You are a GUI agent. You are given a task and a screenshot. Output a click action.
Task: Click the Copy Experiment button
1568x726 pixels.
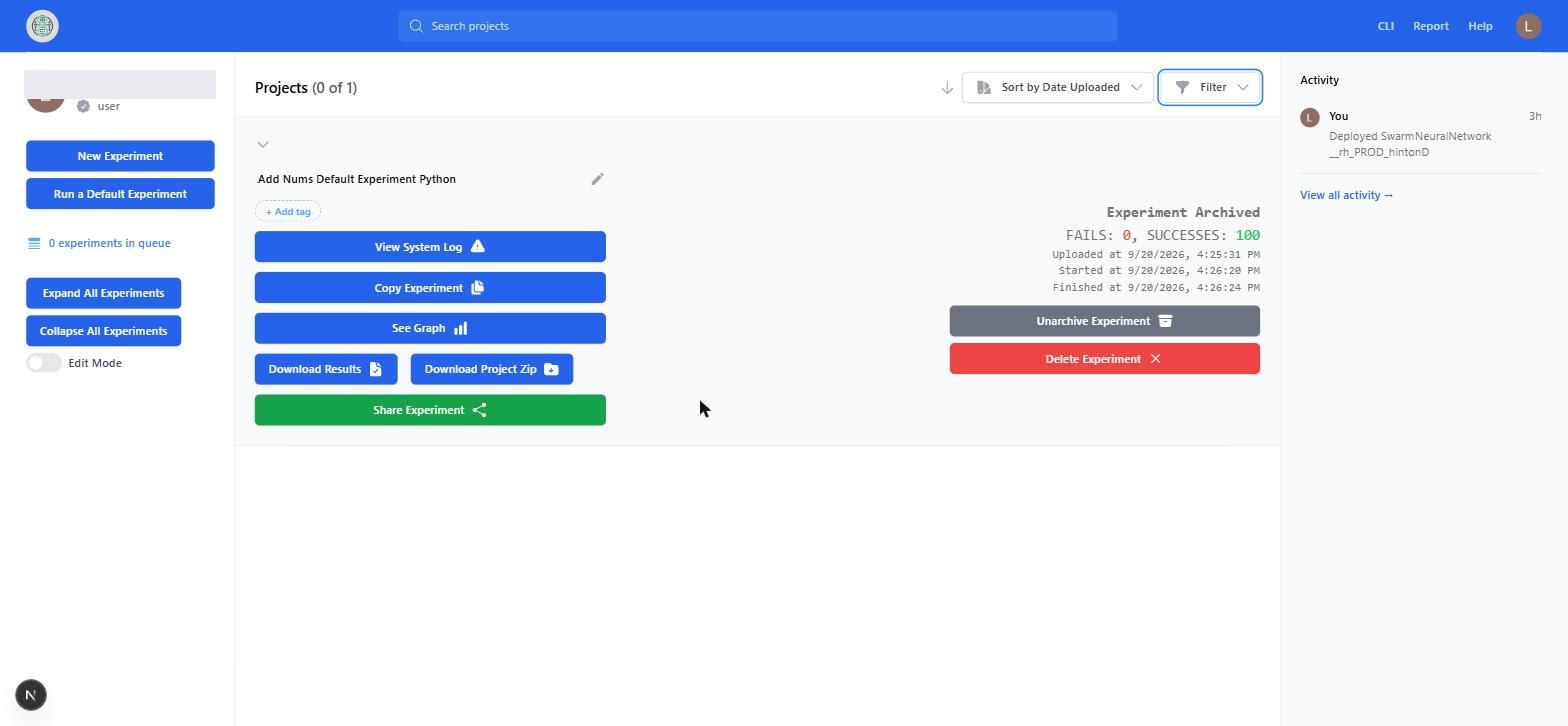pos(430,288)
